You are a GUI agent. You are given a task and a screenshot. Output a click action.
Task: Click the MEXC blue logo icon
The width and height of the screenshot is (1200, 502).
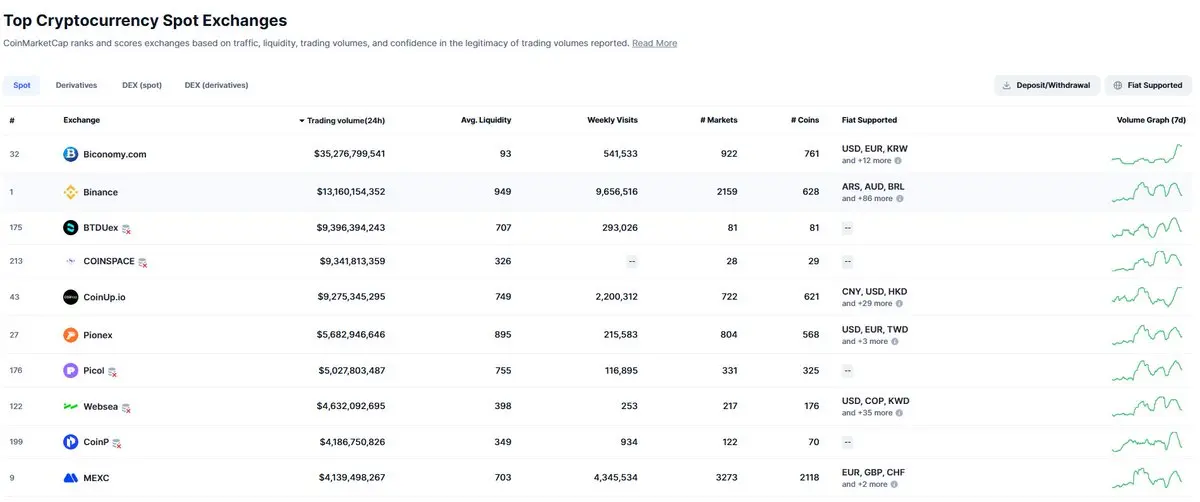click(x=71, y=478)
